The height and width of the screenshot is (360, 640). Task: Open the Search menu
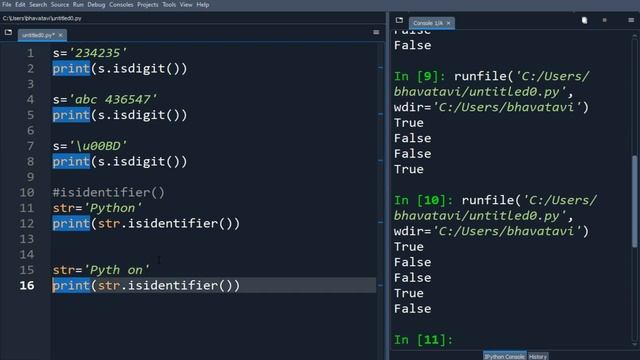click(38, 5)
